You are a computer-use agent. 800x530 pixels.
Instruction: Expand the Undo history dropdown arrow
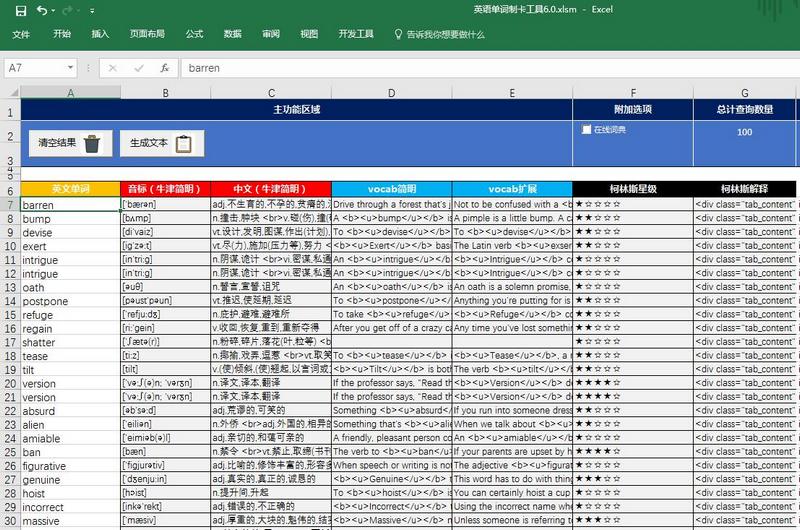point(52,9)
